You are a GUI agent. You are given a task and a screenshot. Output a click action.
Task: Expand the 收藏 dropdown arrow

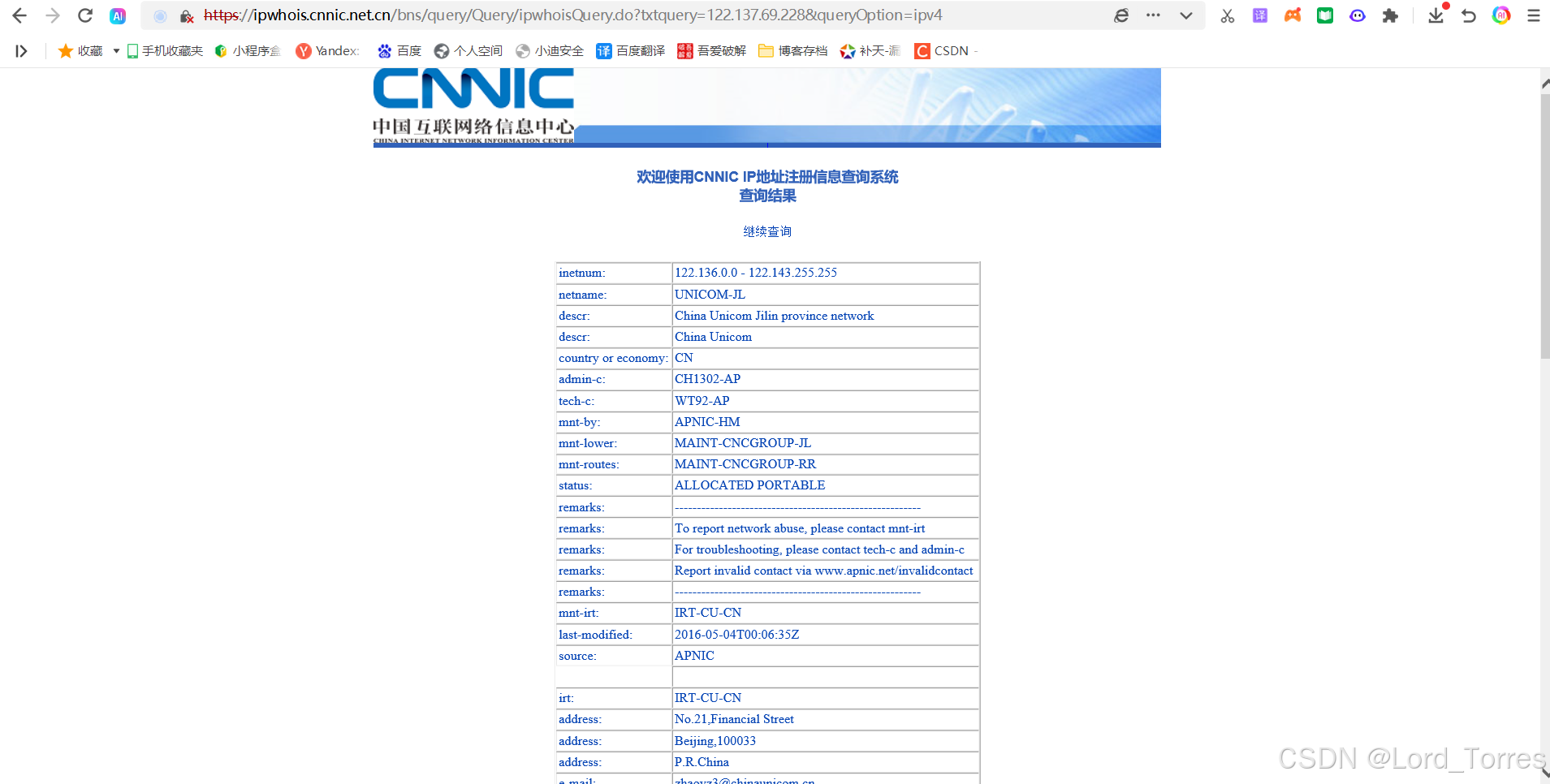(116, 51)
